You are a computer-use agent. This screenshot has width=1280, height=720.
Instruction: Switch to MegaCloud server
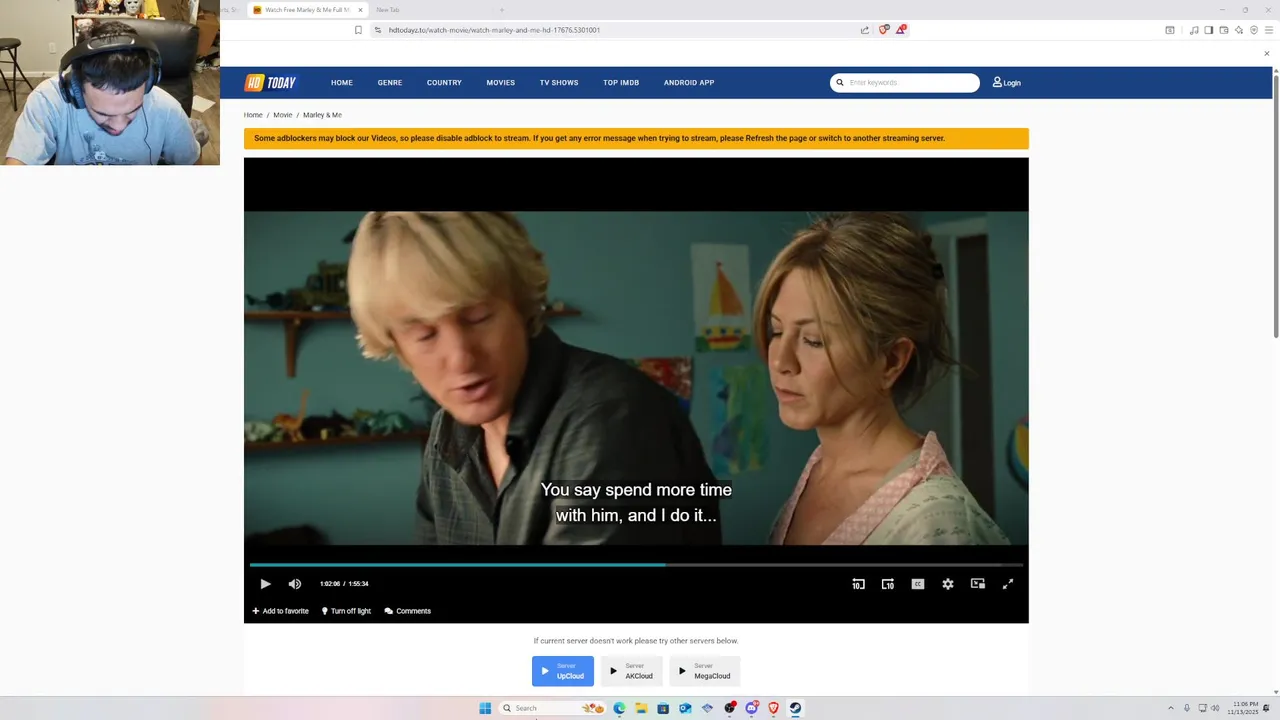tap(704, 671)
